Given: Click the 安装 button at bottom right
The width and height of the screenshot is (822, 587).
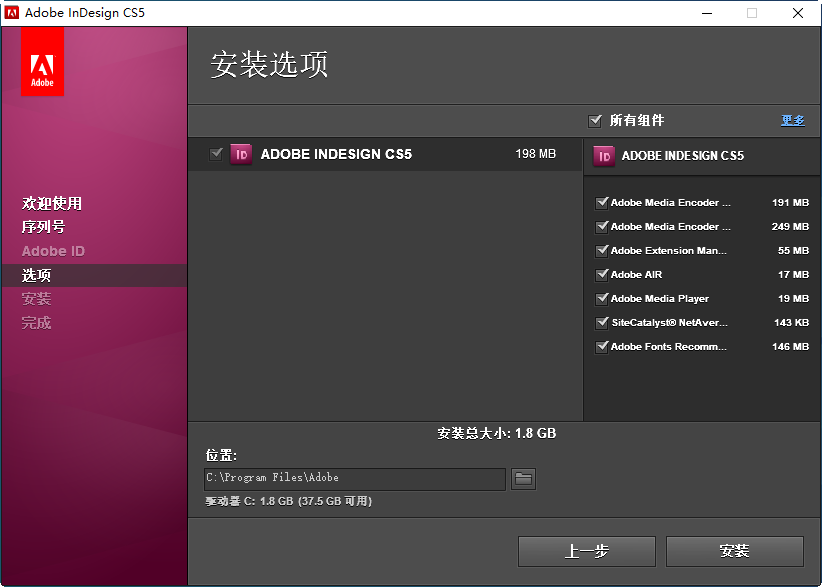Looking at the screenshot, I should (734, 551).
